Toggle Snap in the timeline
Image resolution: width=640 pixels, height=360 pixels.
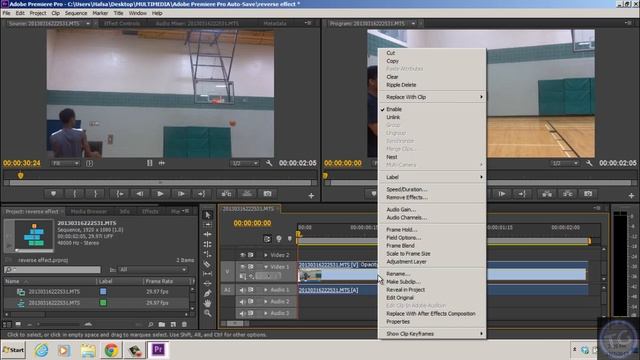267,239
